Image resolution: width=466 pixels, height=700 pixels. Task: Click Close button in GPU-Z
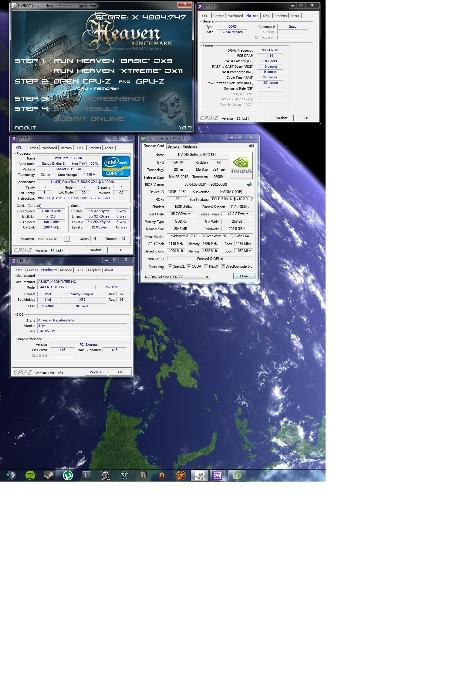pyautogui.click(x=244, y=277)
